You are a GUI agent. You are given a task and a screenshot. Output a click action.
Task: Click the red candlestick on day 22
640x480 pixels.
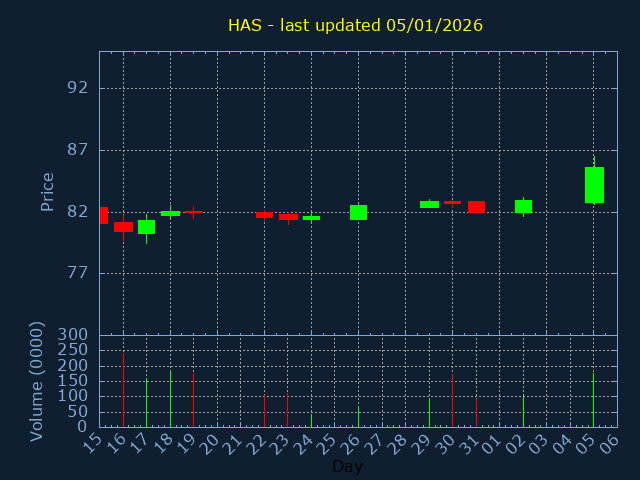click(264, 214)
